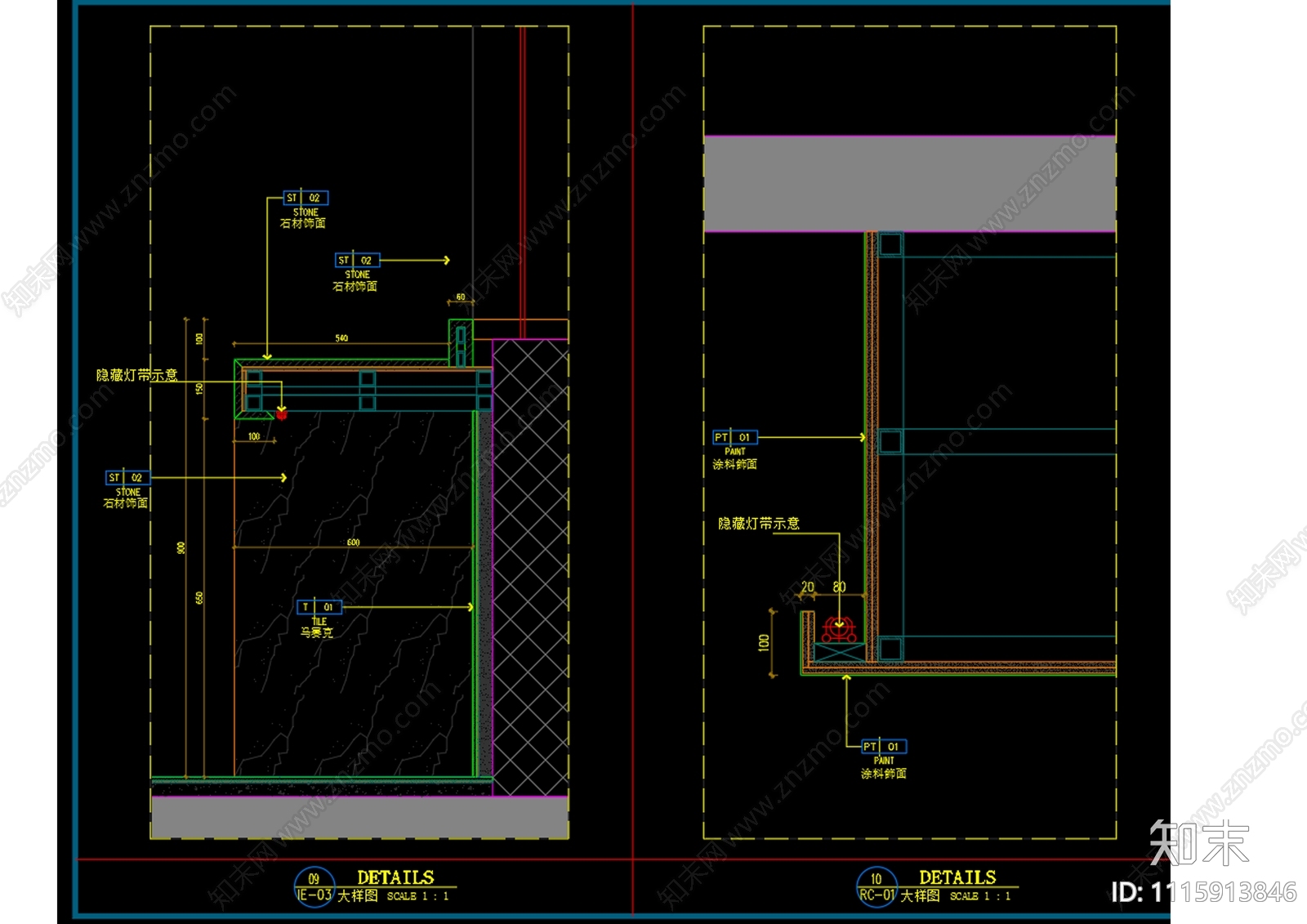Select the cross-hatched wall section in the left detail

pyautogui.click(x=530, y=567)
